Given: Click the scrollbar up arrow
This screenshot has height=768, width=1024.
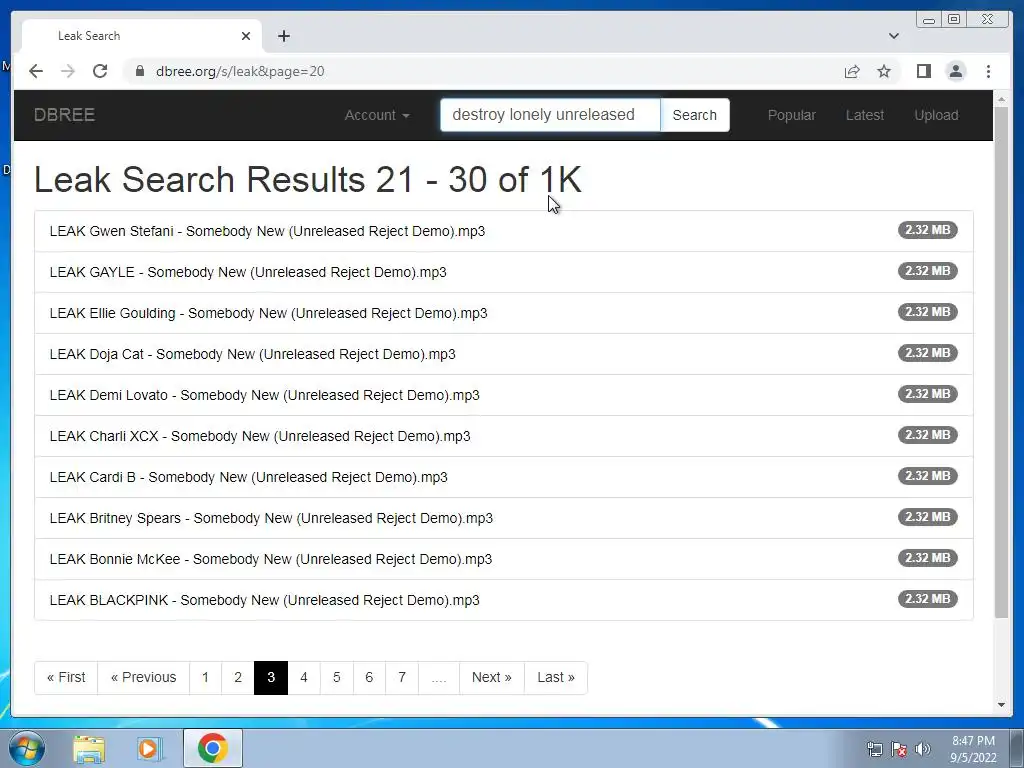Looking at the screenshot, I should click(1001, 99).
